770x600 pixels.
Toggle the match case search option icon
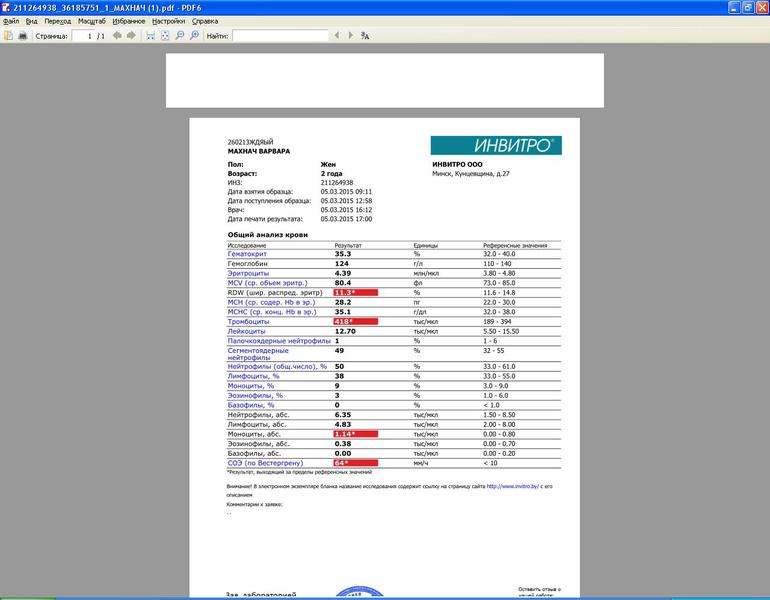(365, 36)
